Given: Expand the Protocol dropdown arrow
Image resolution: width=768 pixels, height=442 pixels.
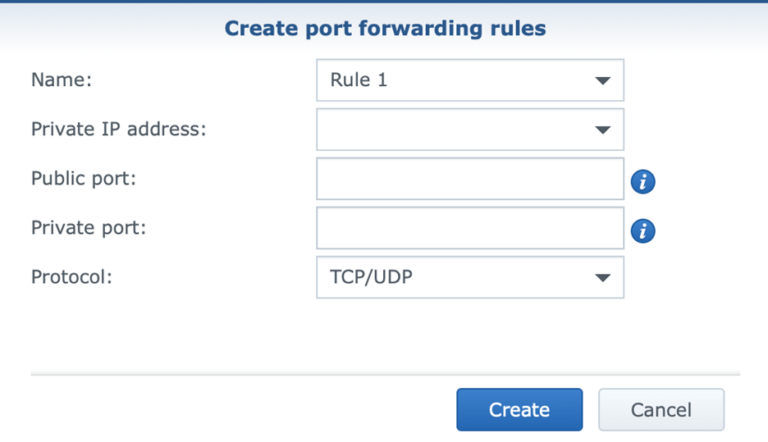Looking at the screenshot, I should pos(602,278).
